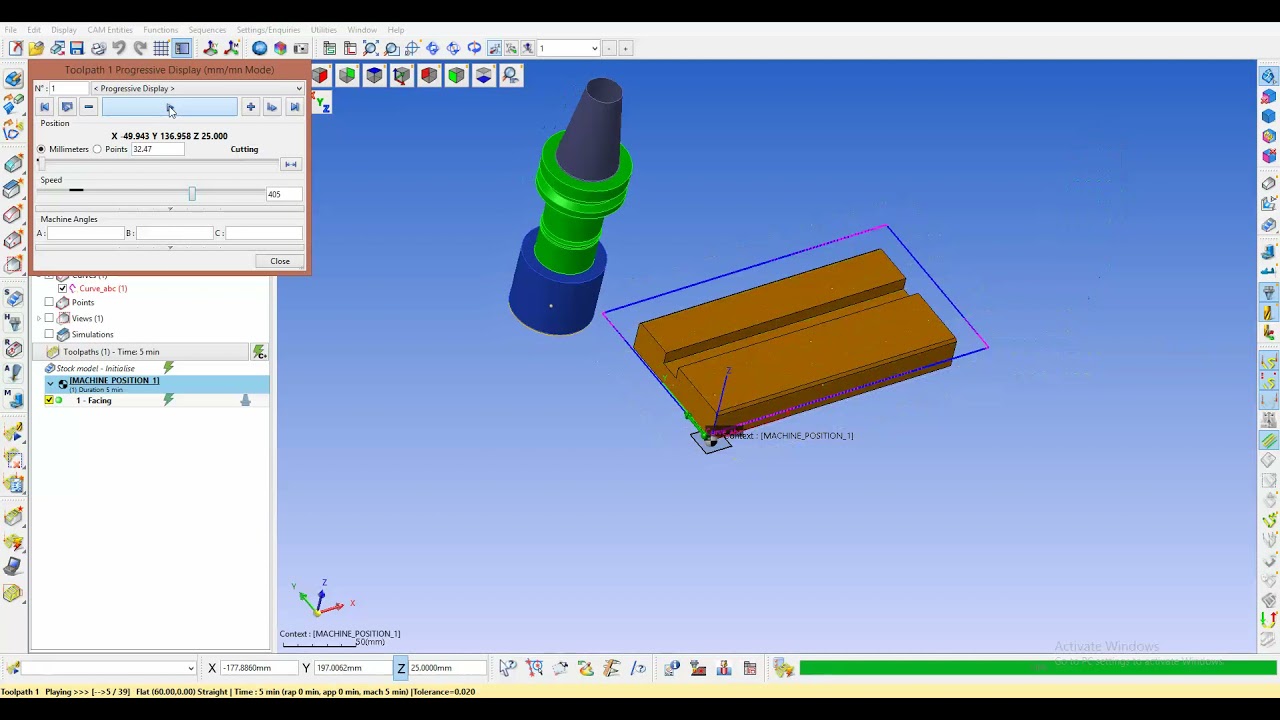Close the Progressive Display dialog
This screenshot has width=1280, height=720.
[x=280, y=261]
